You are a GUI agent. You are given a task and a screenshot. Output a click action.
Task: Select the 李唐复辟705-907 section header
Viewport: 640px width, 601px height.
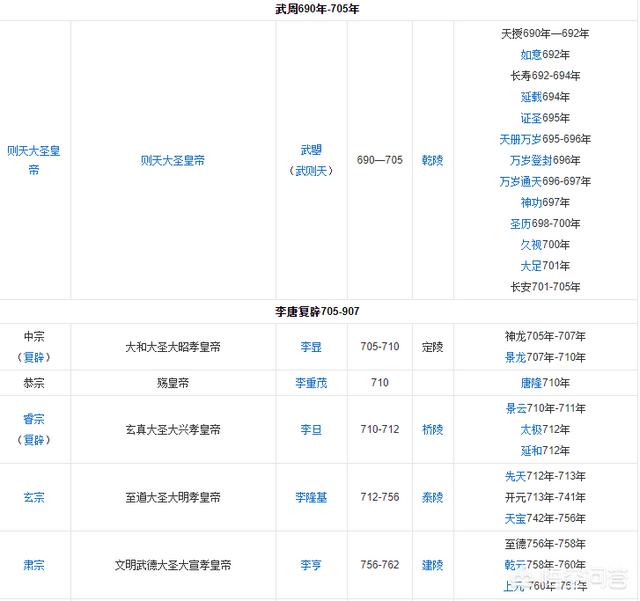(x=317, y=312)
